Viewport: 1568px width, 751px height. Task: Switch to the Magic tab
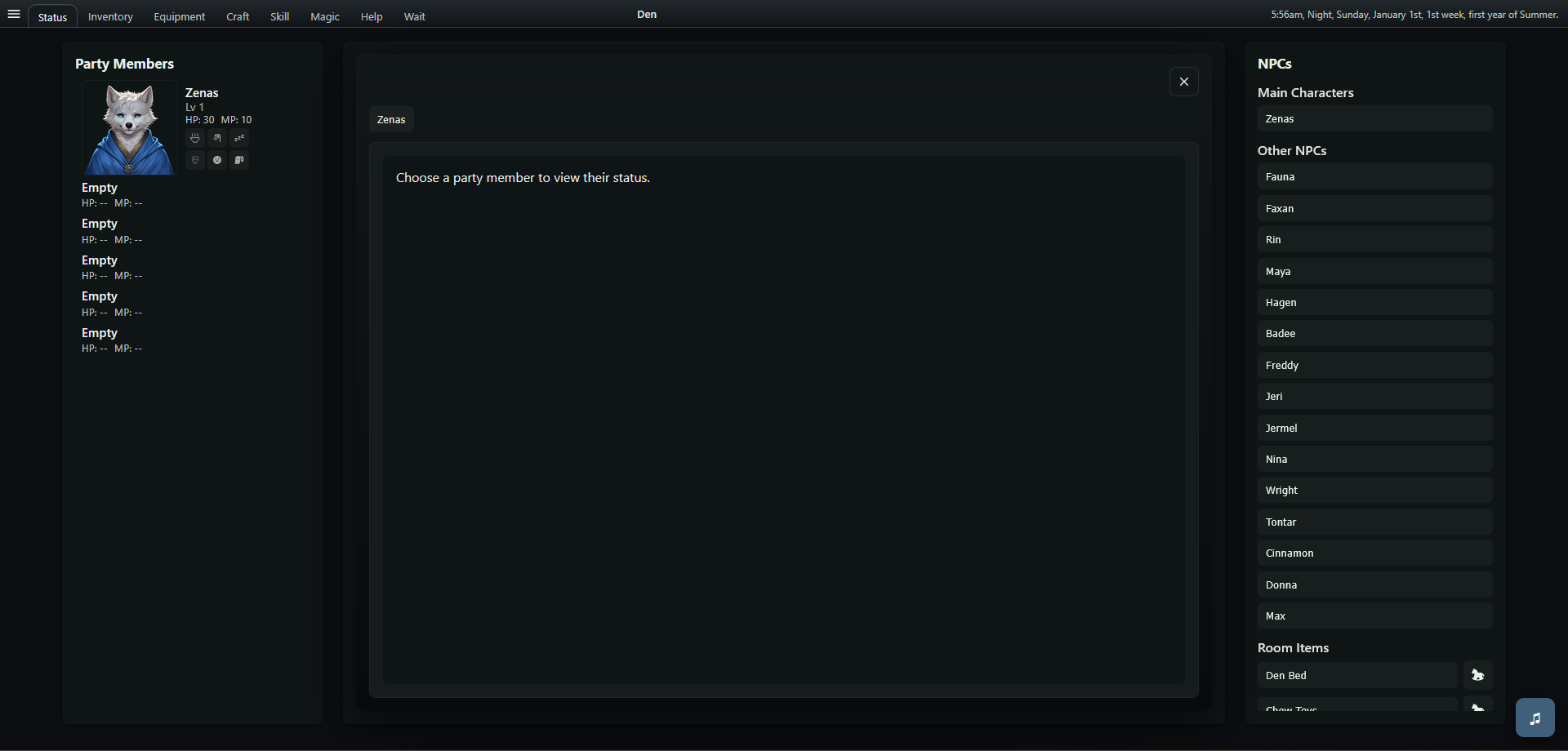pos(325,16)
